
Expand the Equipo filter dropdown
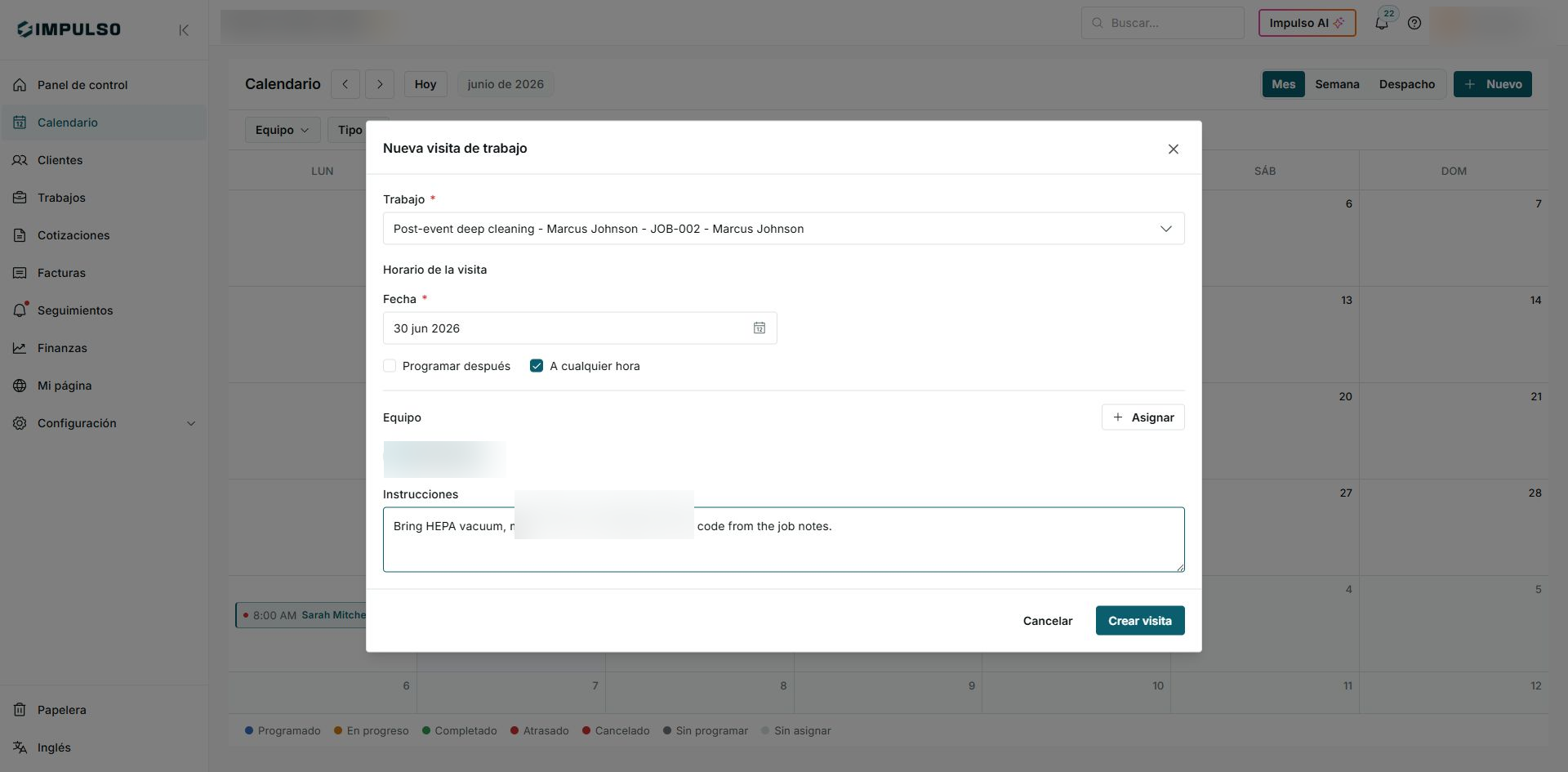(283, 130)
